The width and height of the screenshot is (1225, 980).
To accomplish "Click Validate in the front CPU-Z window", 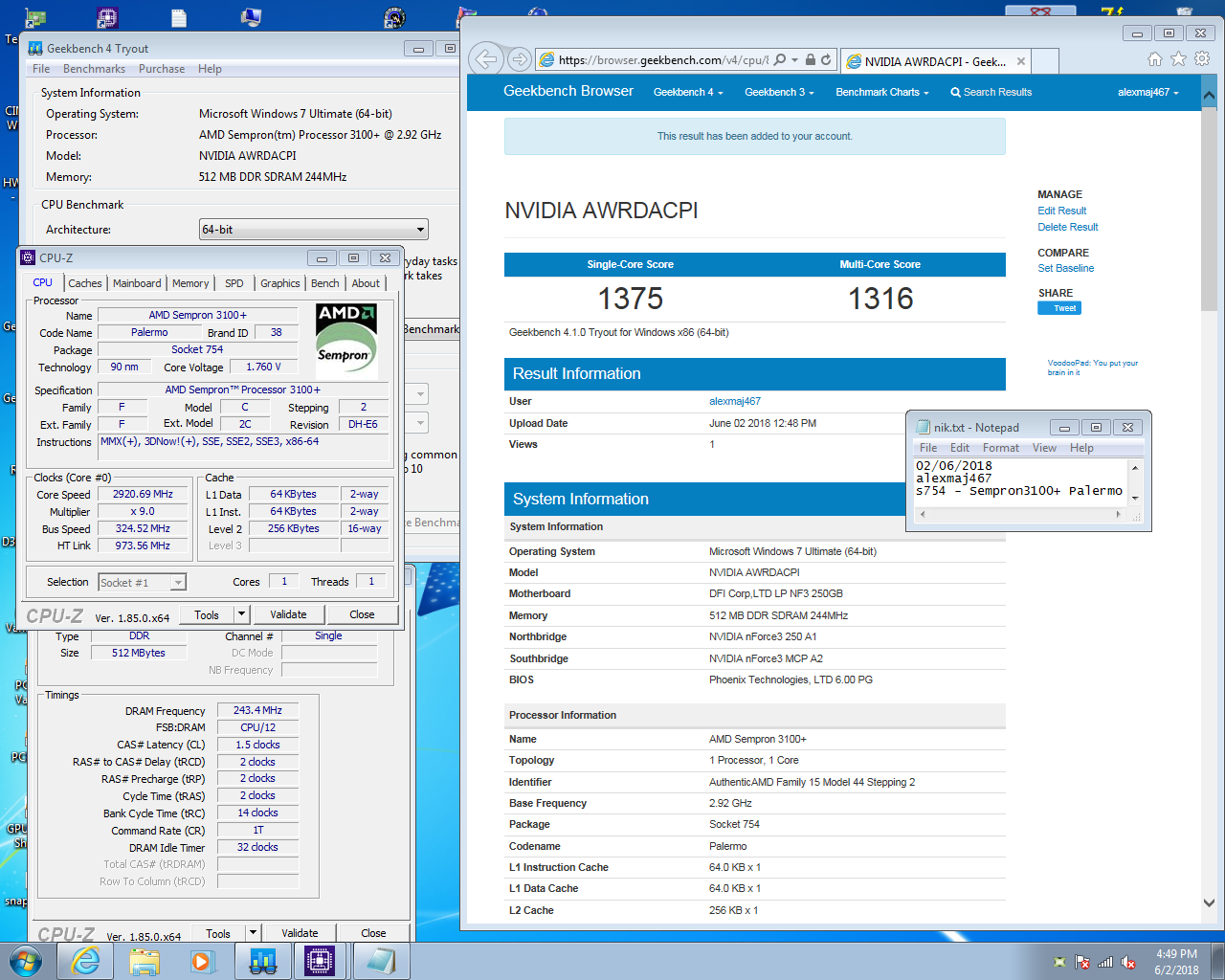I will click(x=288, y=614).
